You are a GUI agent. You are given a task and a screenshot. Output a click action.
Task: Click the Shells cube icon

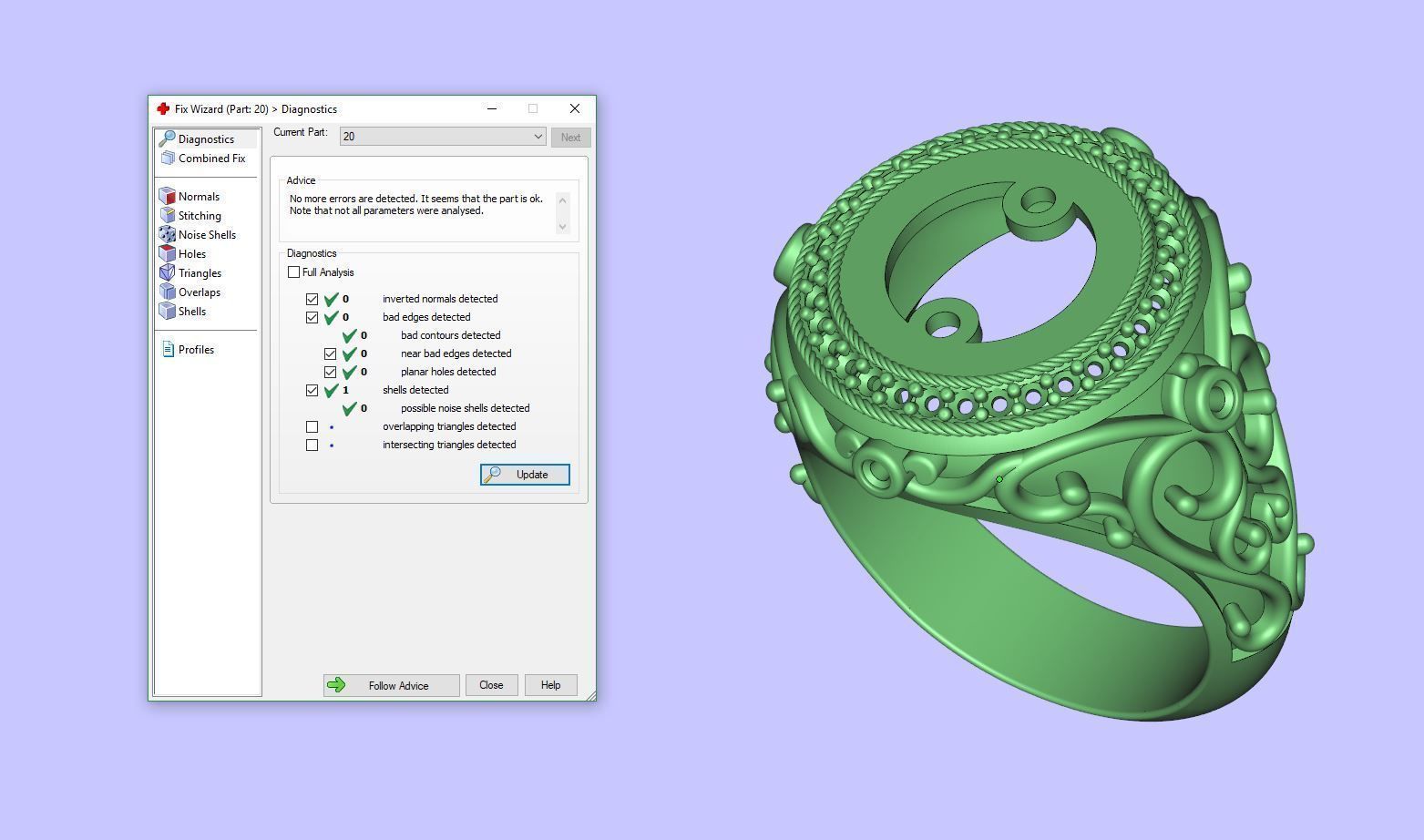pyautogui.click(x=168, y=312)
